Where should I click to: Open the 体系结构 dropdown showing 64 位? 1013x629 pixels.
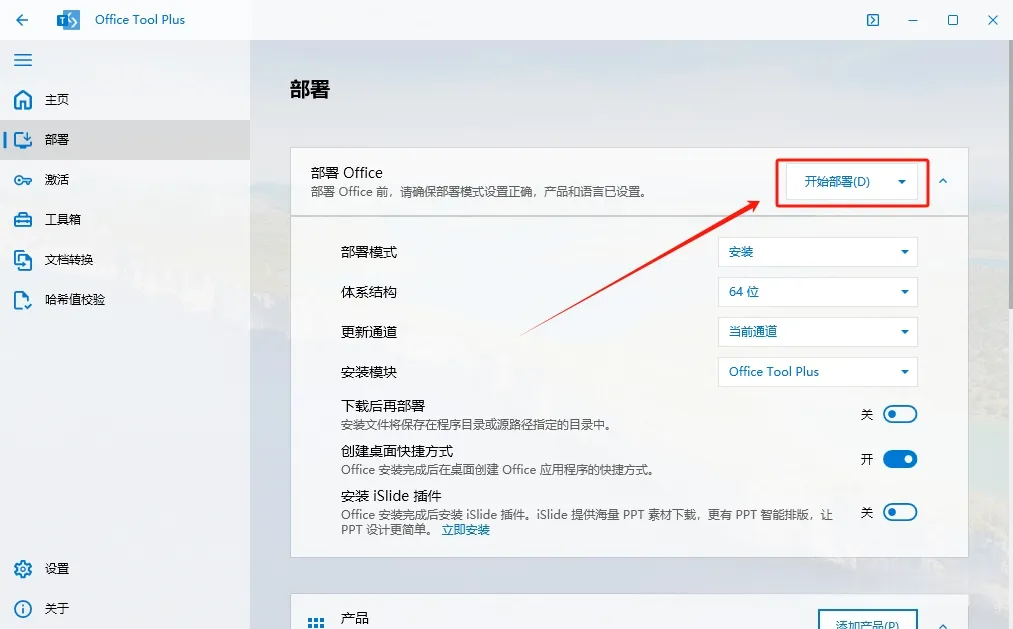pos(817,292)
